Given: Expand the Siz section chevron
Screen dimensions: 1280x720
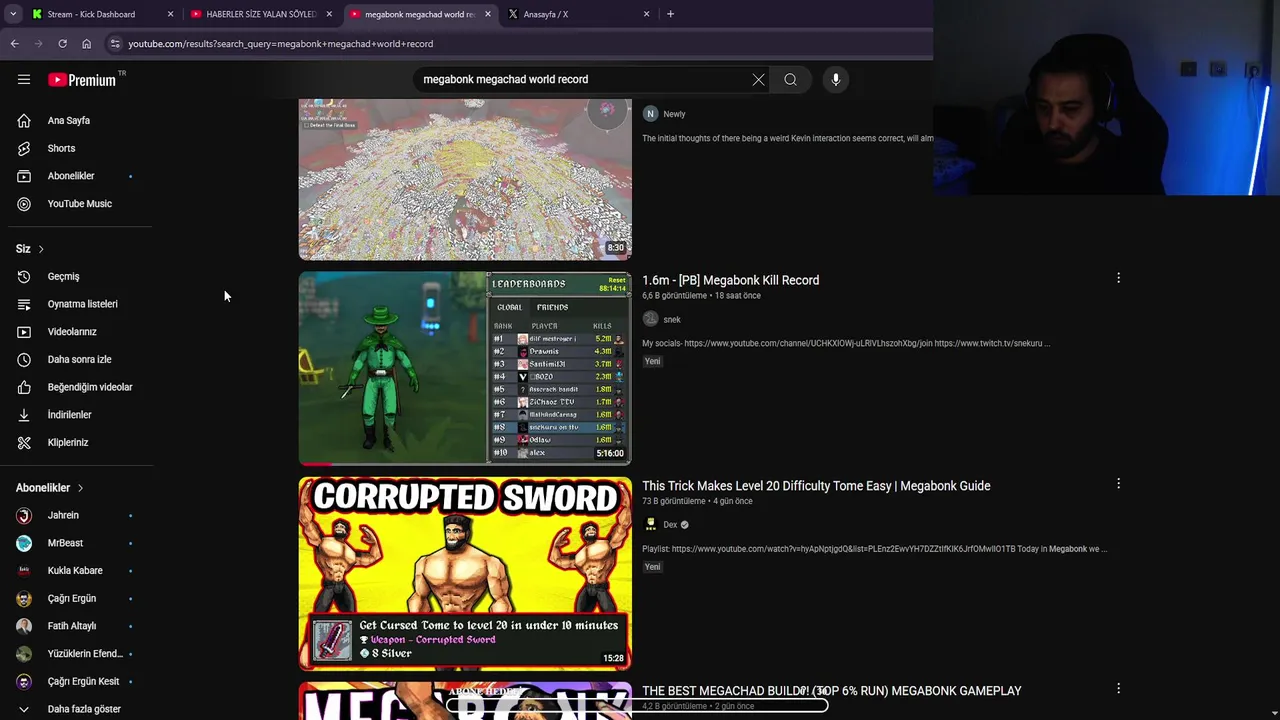Looking at the screenshot, I should click(x=41, y=249).
